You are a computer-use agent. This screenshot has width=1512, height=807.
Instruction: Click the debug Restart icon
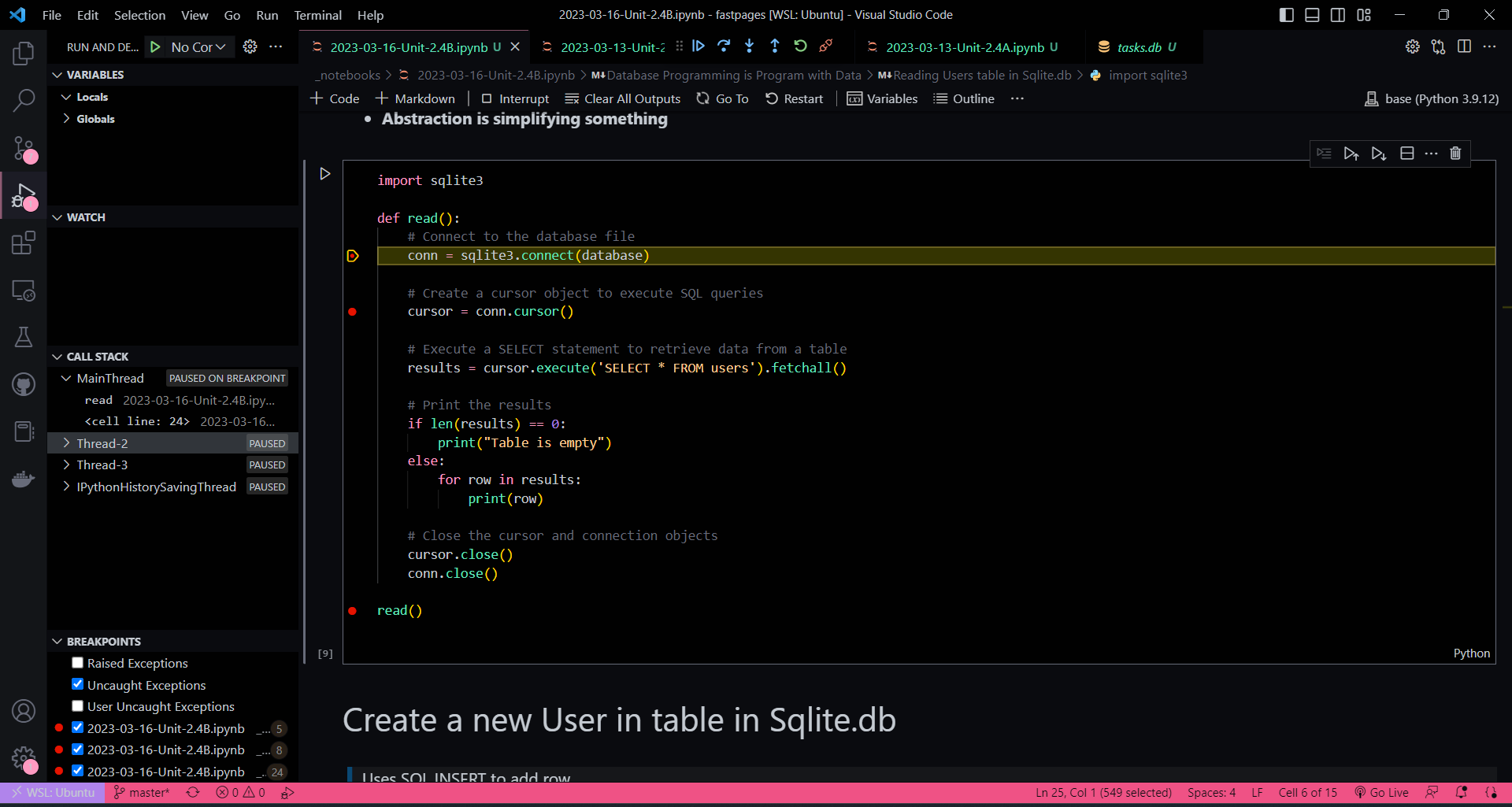800,46
